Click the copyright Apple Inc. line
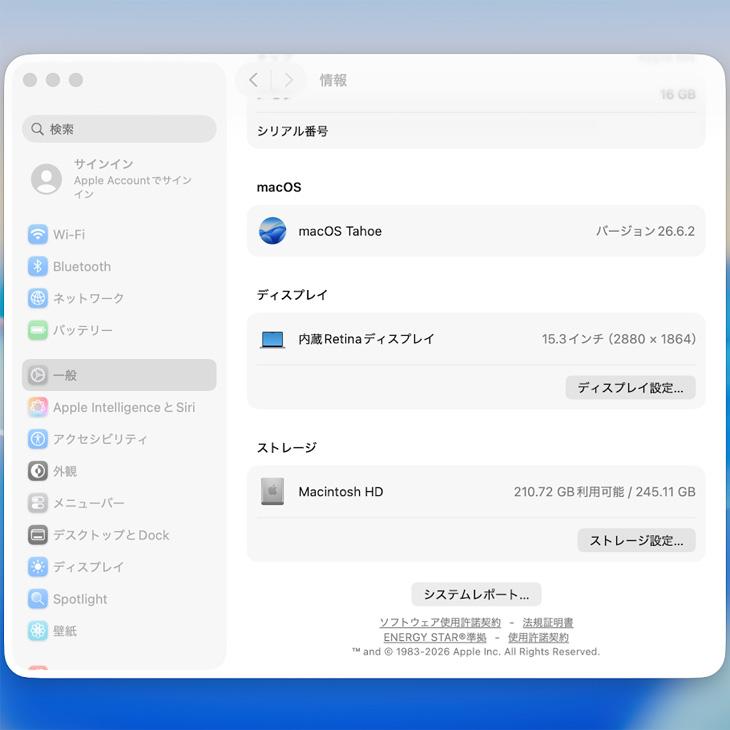Screen dimensions: 730x730 coord(476,651)
